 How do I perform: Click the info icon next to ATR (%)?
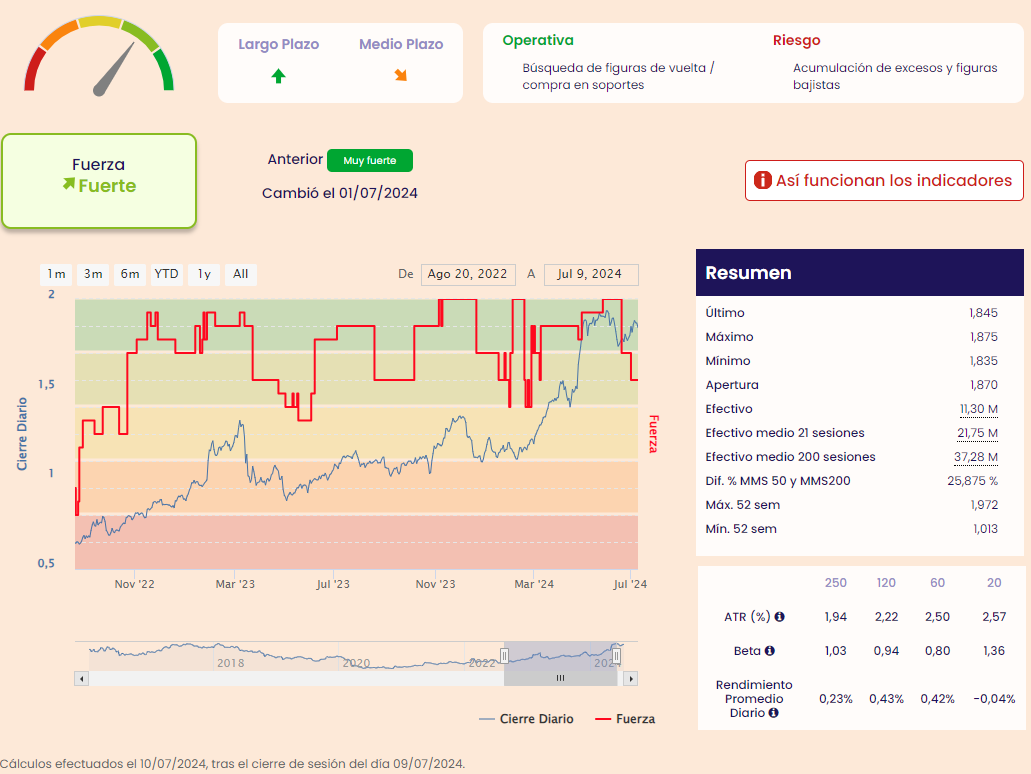coord(779,617)
